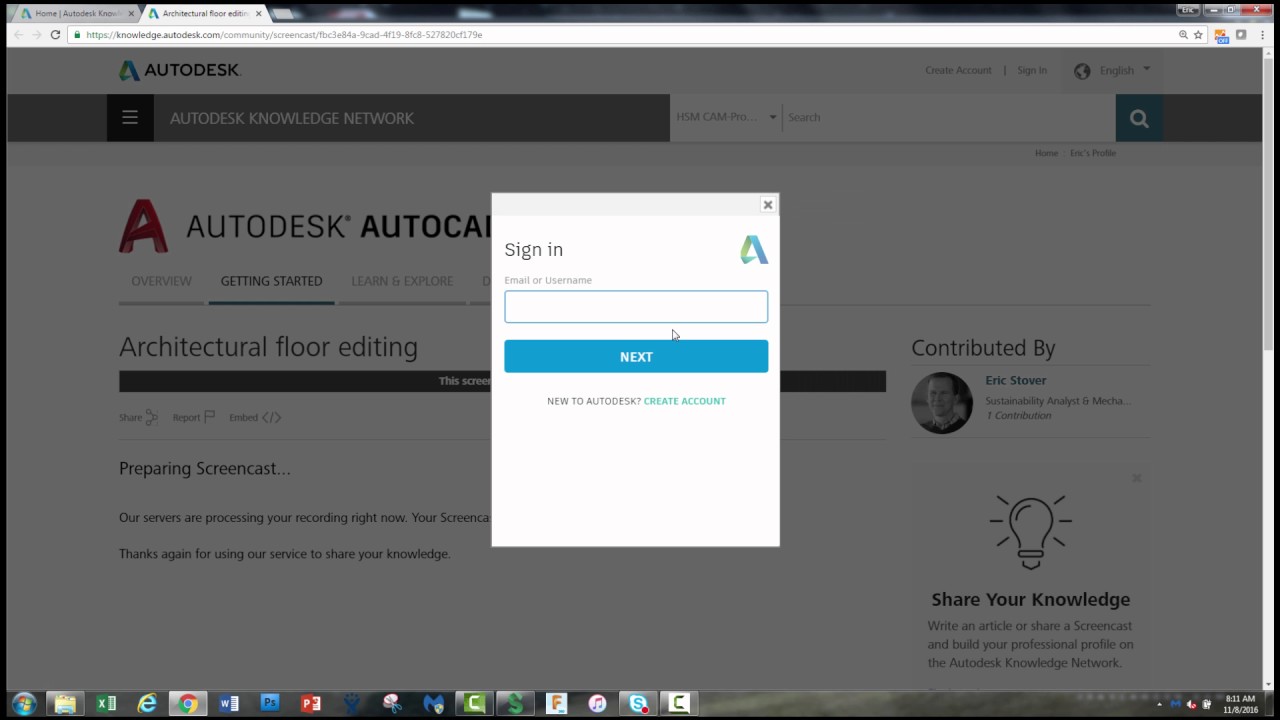The height and width of the screenshot is (720, 1280).
Task: Open Excel from taskbar
Action: click(x=106, y=703)
